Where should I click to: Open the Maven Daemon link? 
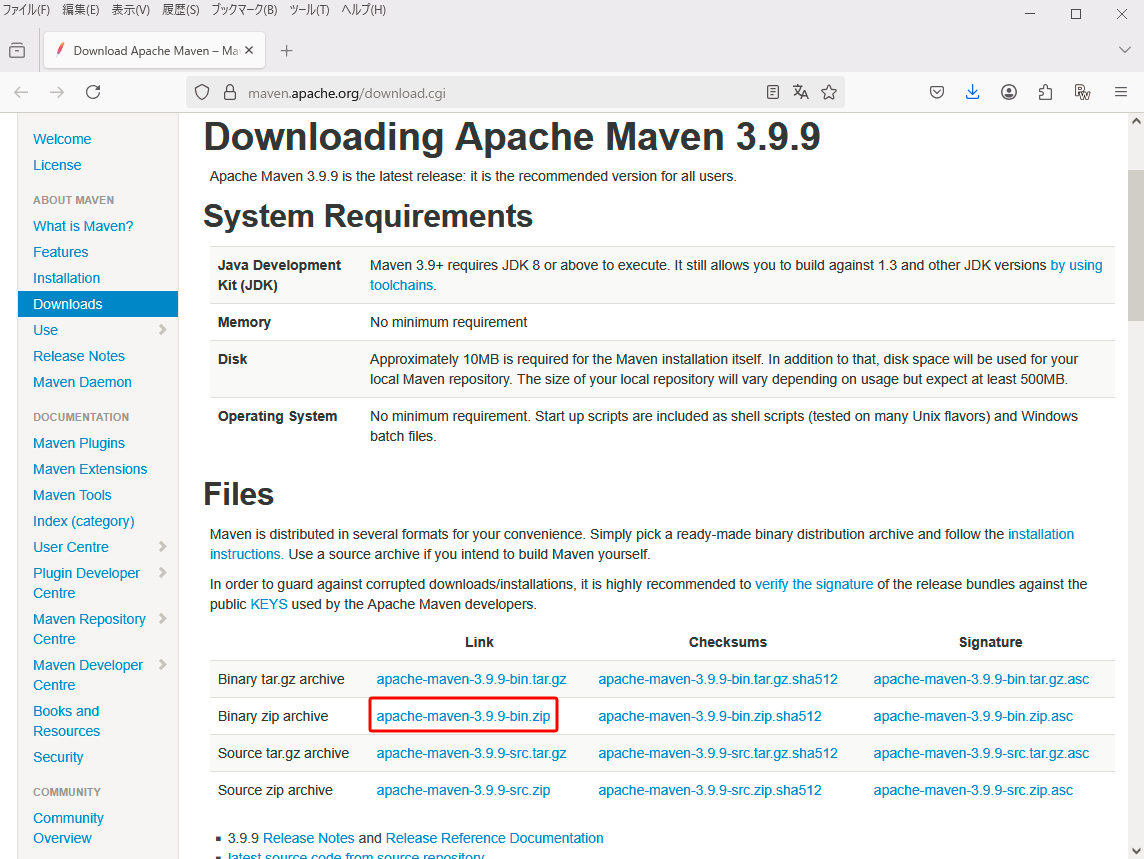tap(82, 382)
